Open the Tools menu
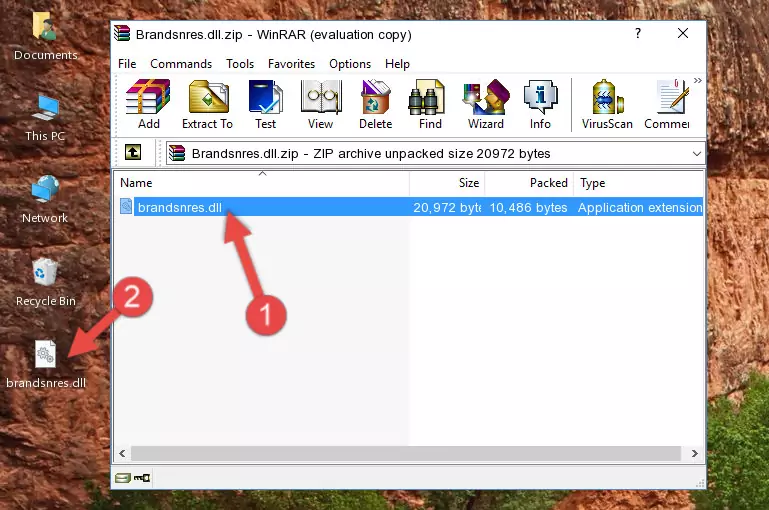The width and height of the screenshot is (769, 510). point(240,64)
